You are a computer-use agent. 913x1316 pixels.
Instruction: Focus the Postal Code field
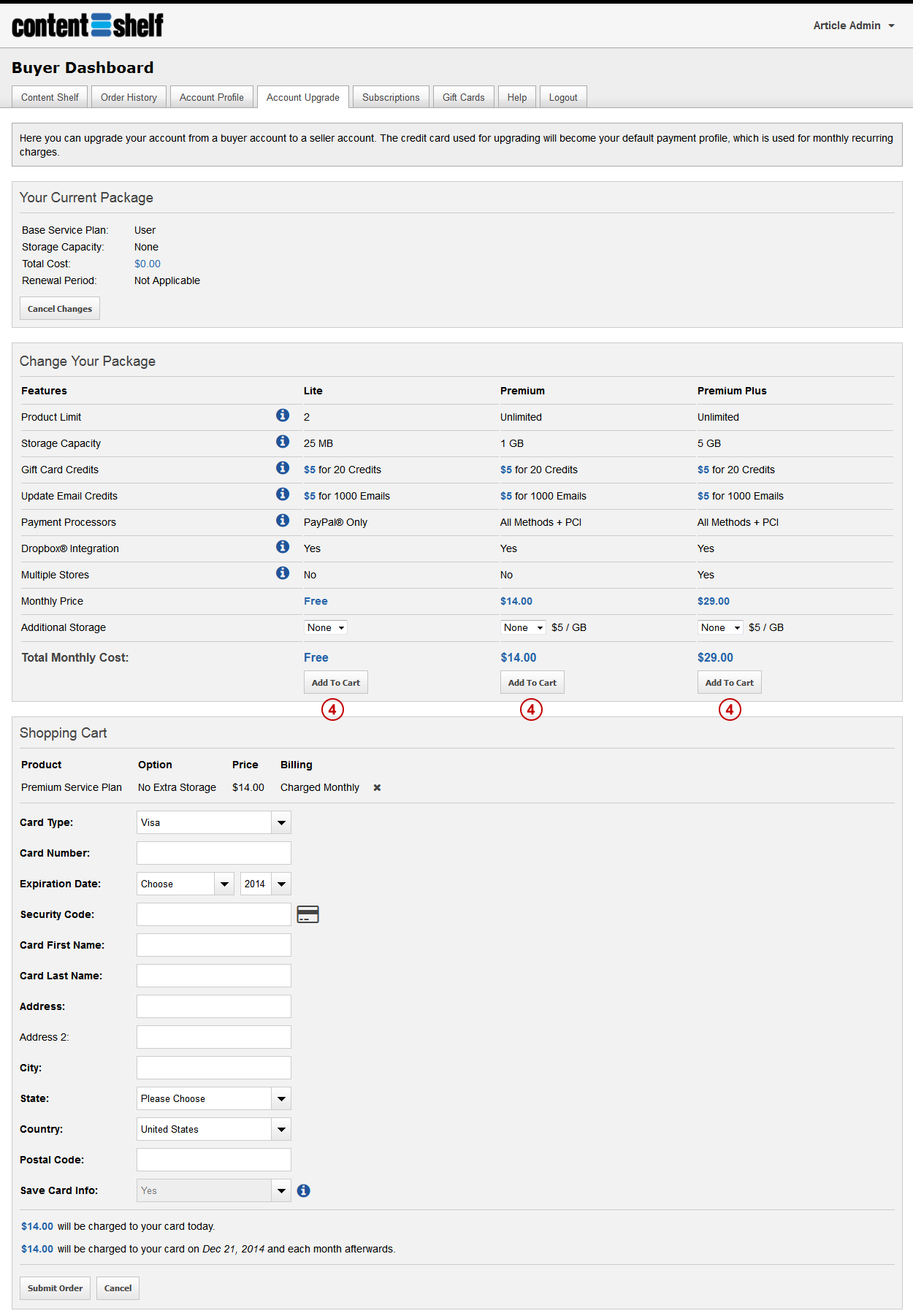(x=214, y=1160)
